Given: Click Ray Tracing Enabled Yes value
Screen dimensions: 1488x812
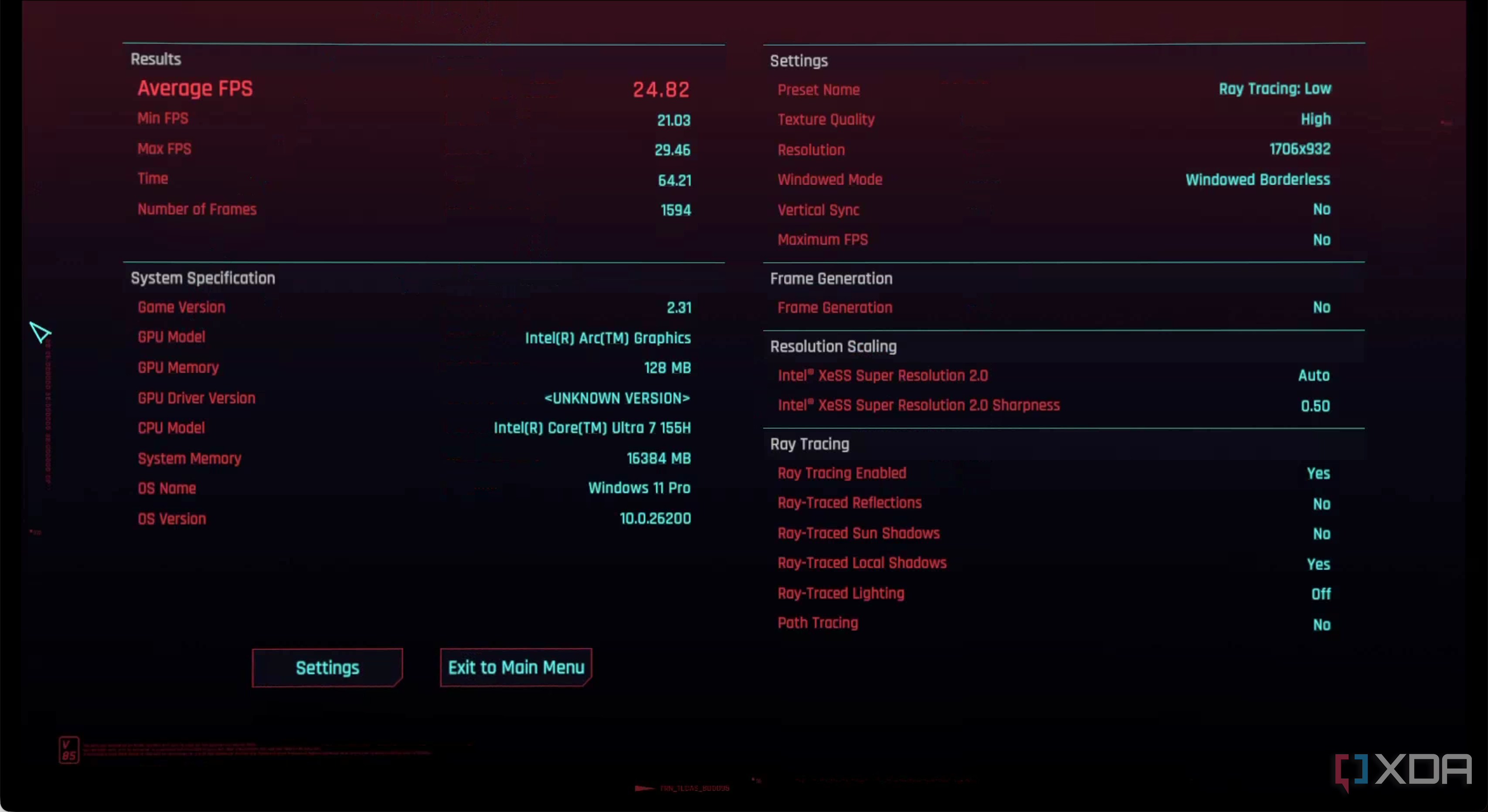Looking at the screenshot, I should 1318,474.
